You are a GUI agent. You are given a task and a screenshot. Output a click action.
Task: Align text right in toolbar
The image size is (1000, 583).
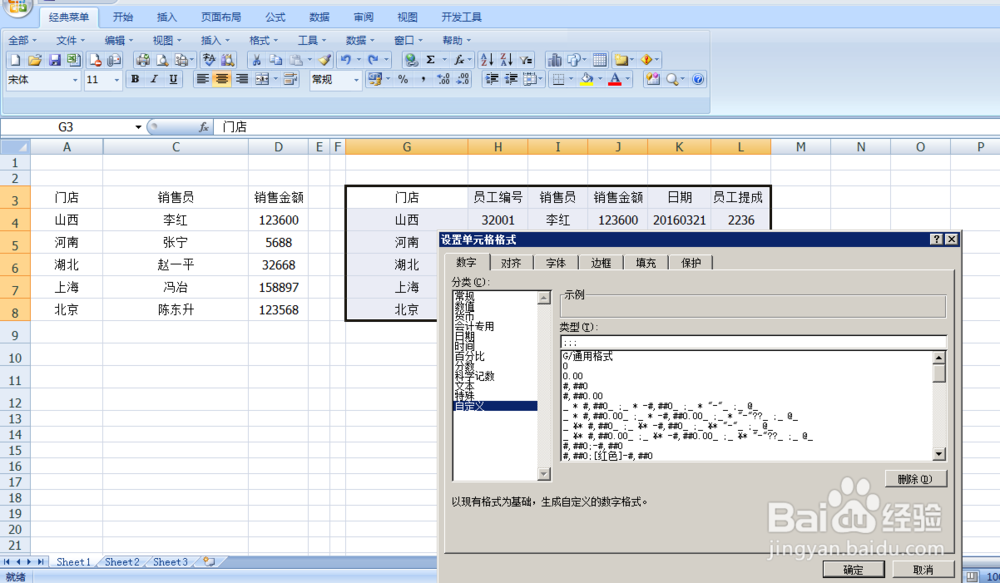pos(242,79)
